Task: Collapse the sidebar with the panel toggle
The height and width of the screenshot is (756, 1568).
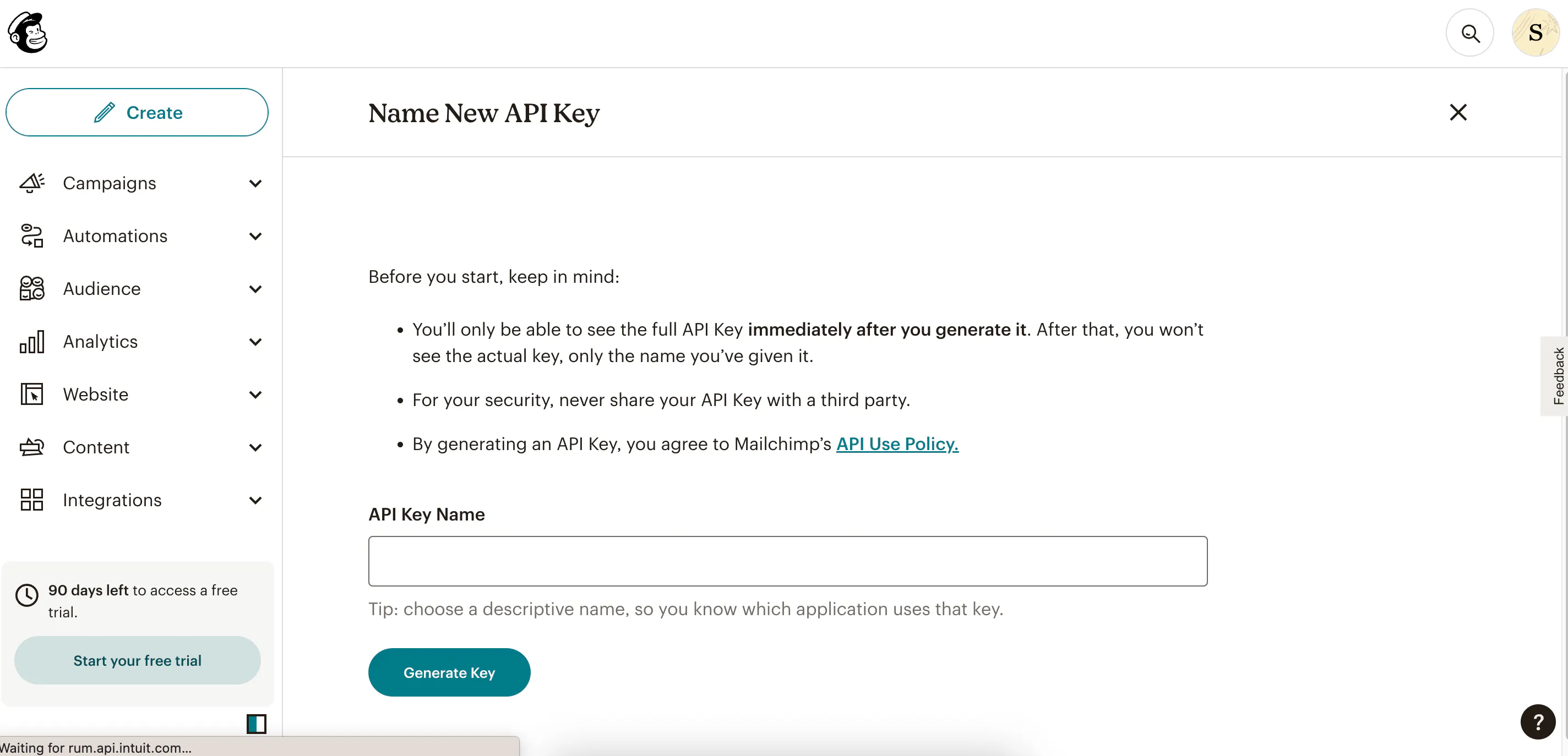Action: (x=256, y=724)
